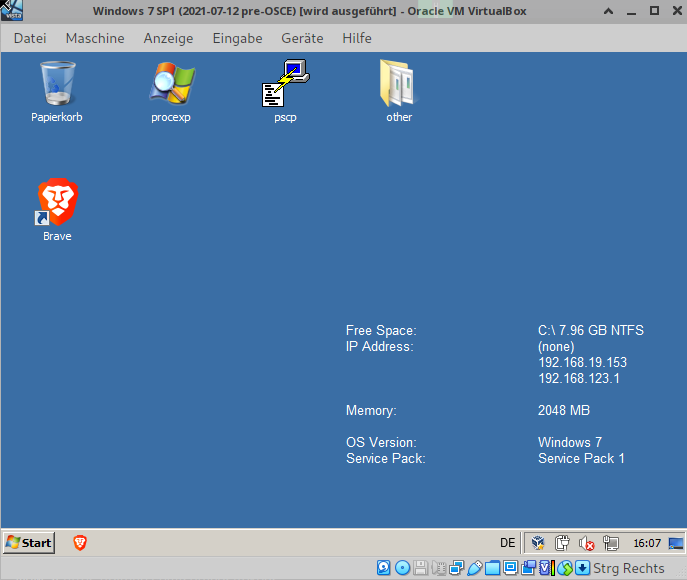687x580 pixels.
Task: Click the green arrow mouse integration icon
Action: pyautogui.click(x=565, y=568)
